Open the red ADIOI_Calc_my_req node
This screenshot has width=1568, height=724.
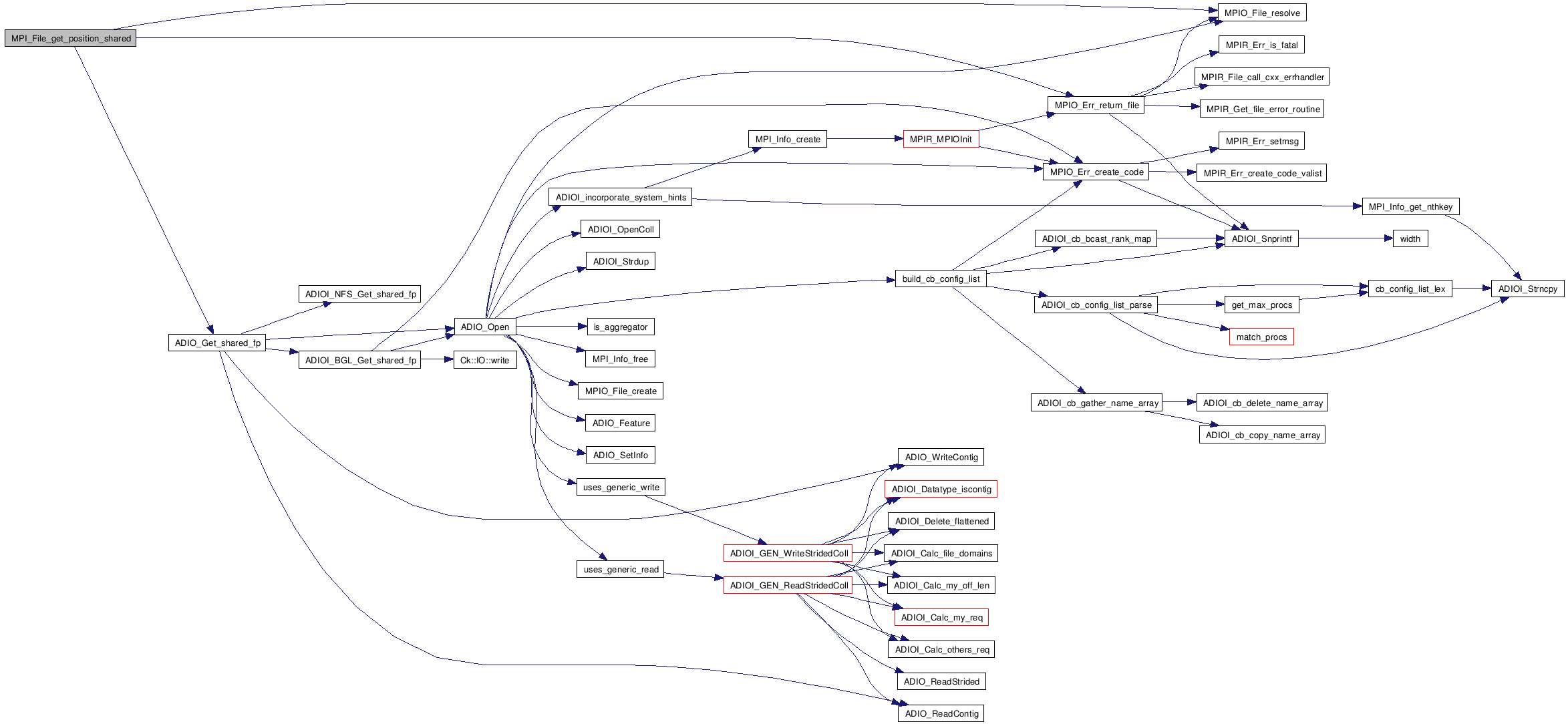941,618
